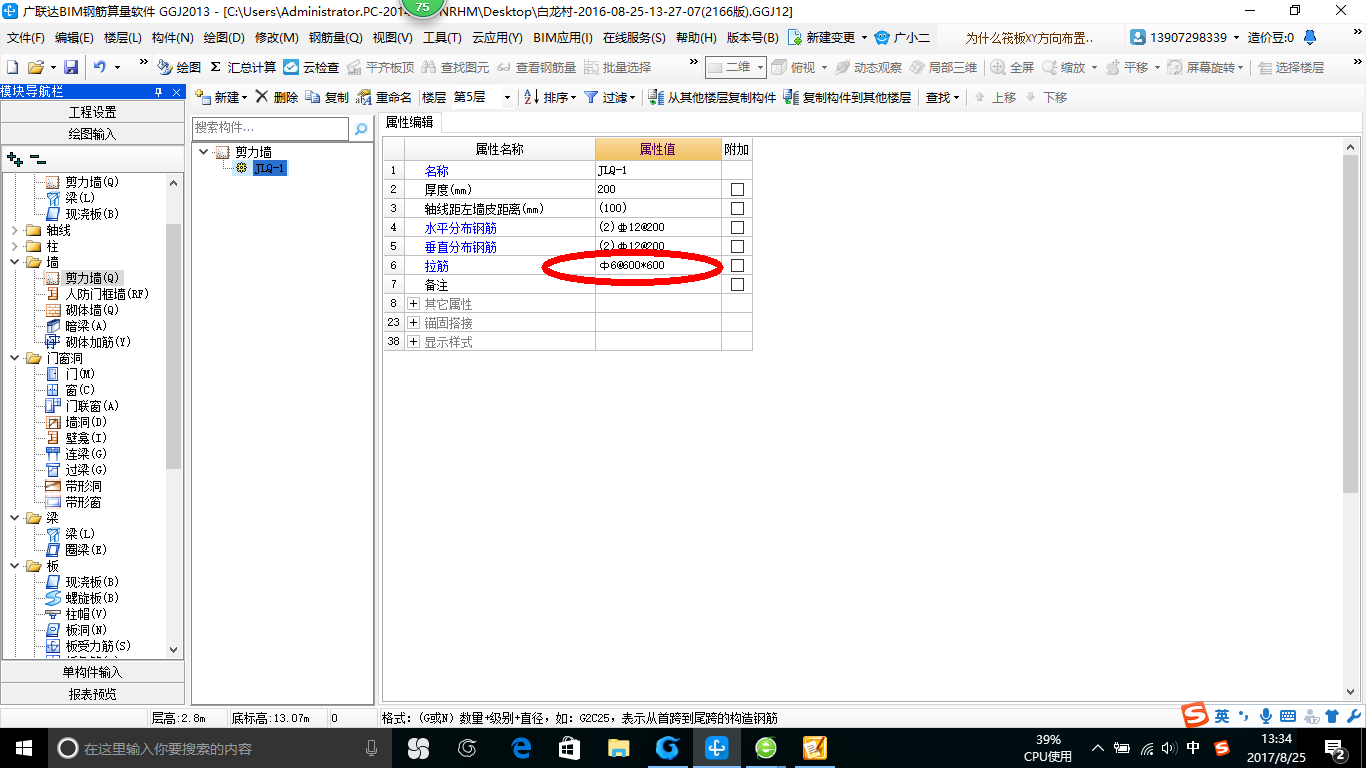
Task: Open the 构件(N) menu
Action: coord(173,37)
